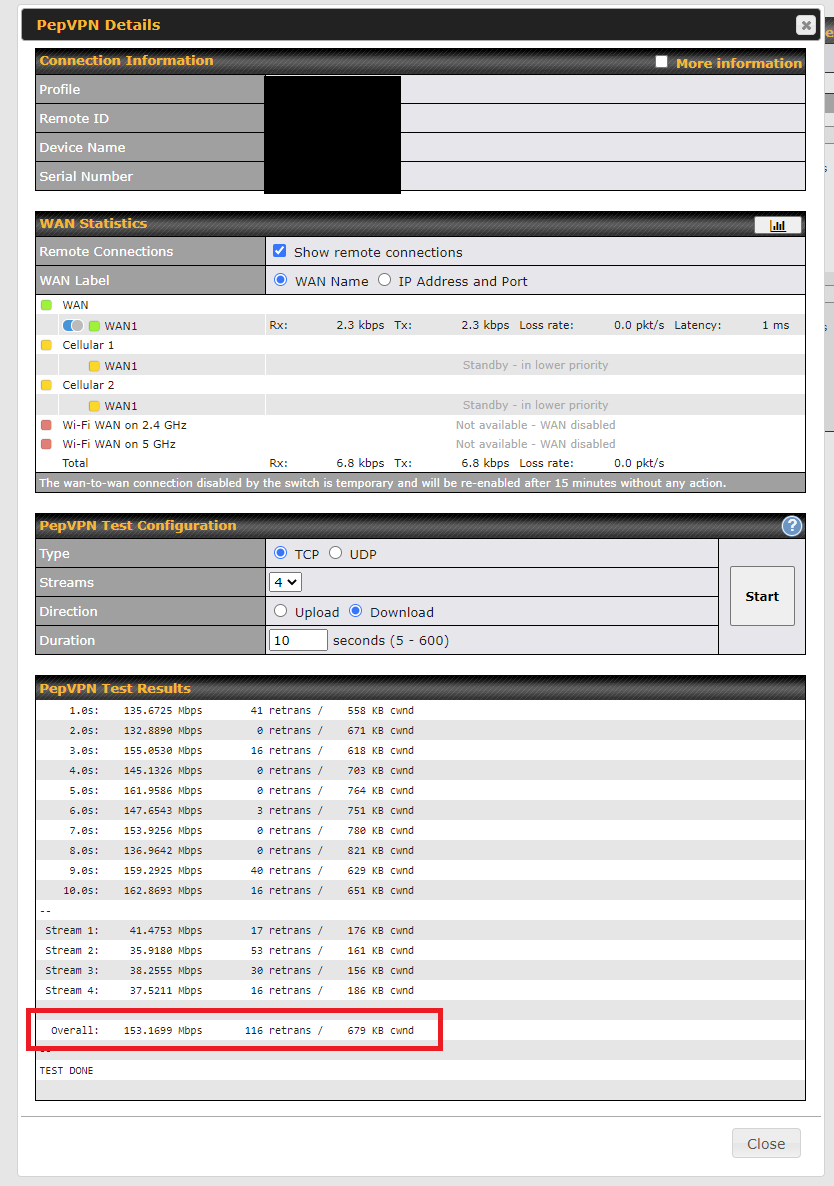Screen dimensions: 834x1186
Task: Toggle the WAN1 wan-to-wan connection switch
Action: (x=72, y=325)
